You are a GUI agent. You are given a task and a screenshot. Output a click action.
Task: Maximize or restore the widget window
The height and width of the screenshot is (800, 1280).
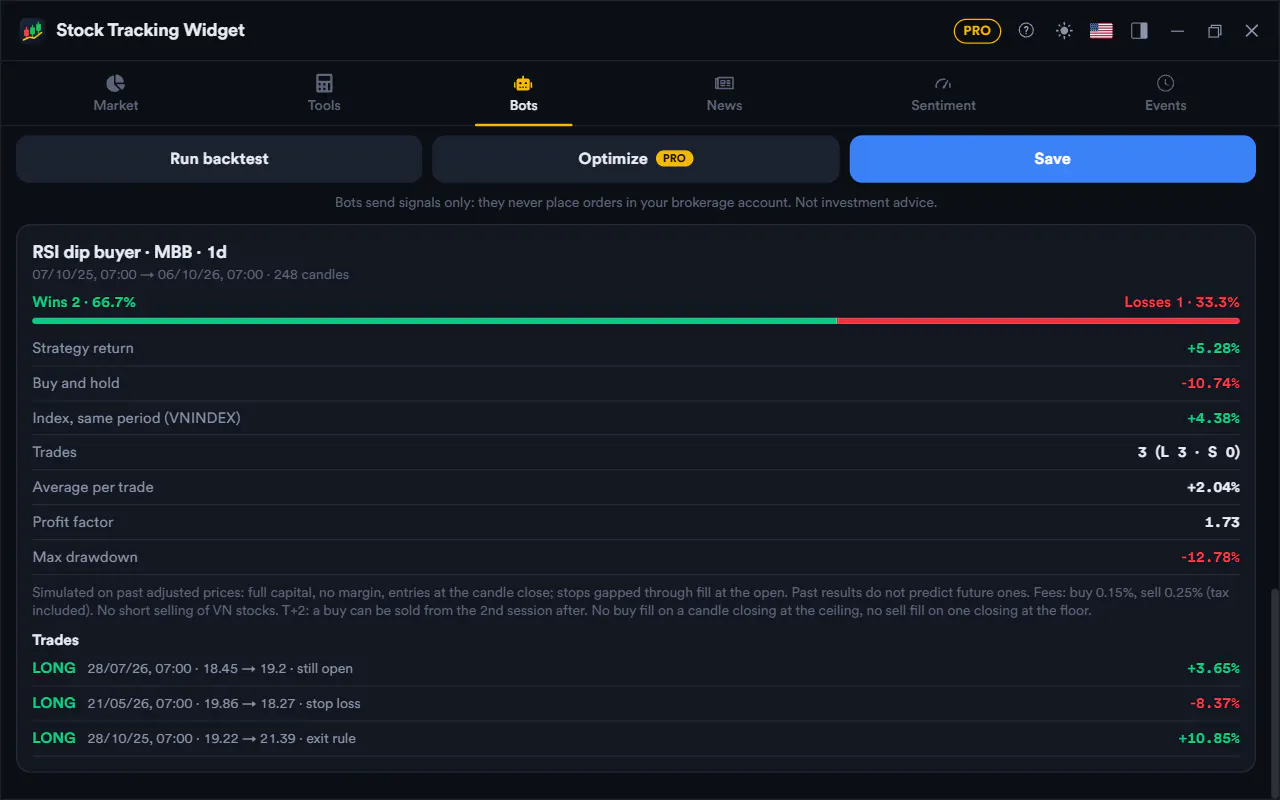(1214, 31)
